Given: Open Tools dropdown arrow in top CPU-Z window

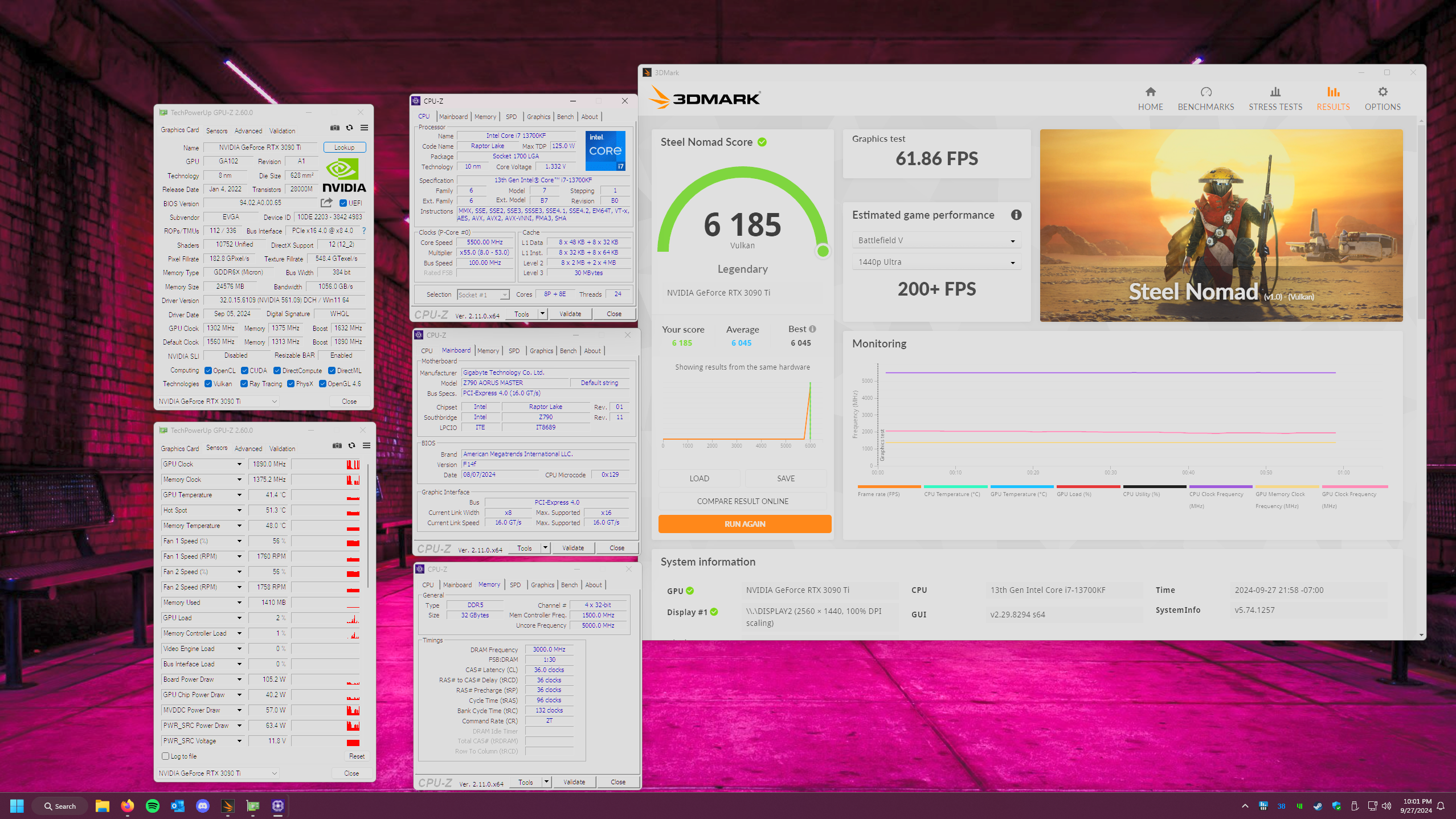Looking at the screenshot, I should pos(542,314).
